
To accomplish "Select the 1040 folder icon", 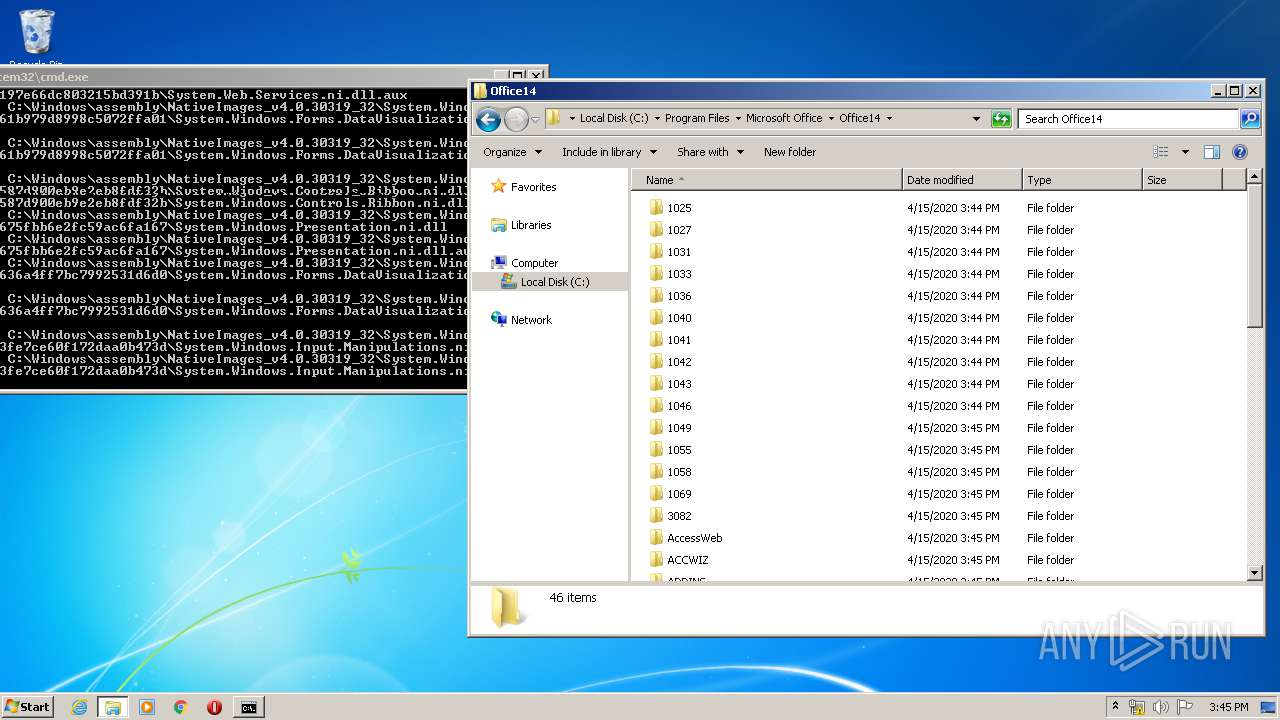I will point(656,318).
